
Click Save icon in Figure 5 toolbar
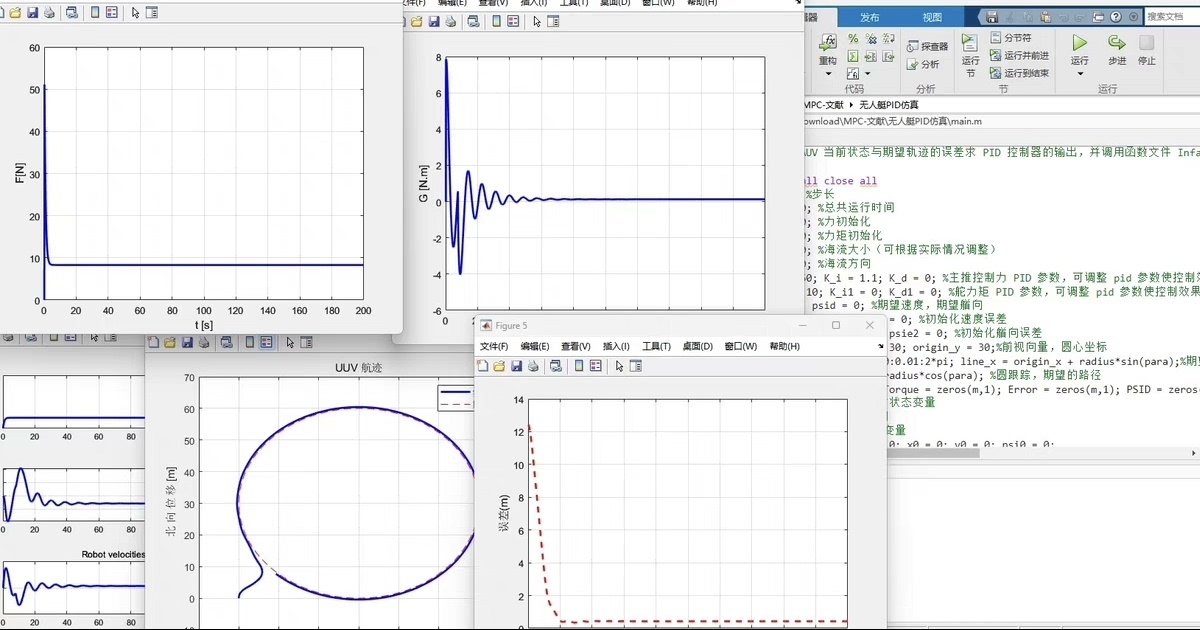(x=516, y=366)
